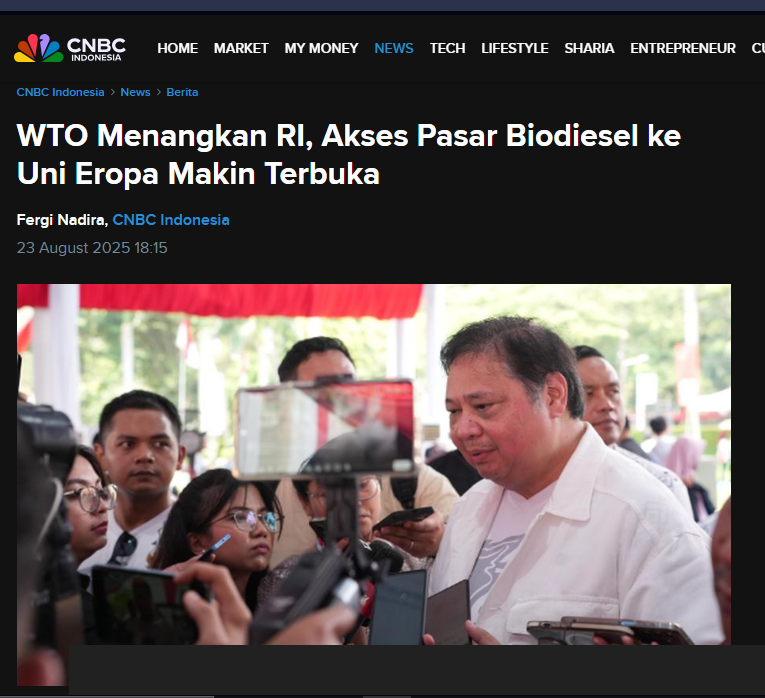Click the CNBC peacock logo icon
The image size is (765, 698).
click(39, 48)
